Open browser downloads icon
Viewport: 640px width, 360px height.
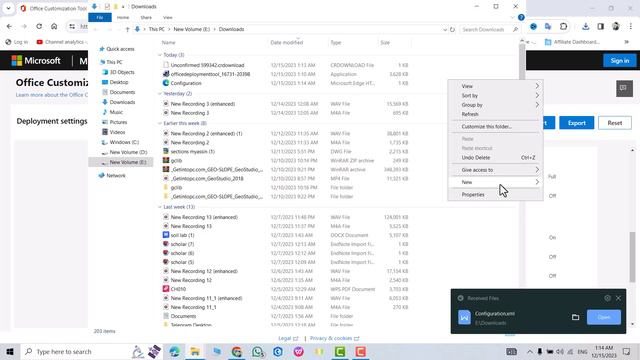coord(585,27)
